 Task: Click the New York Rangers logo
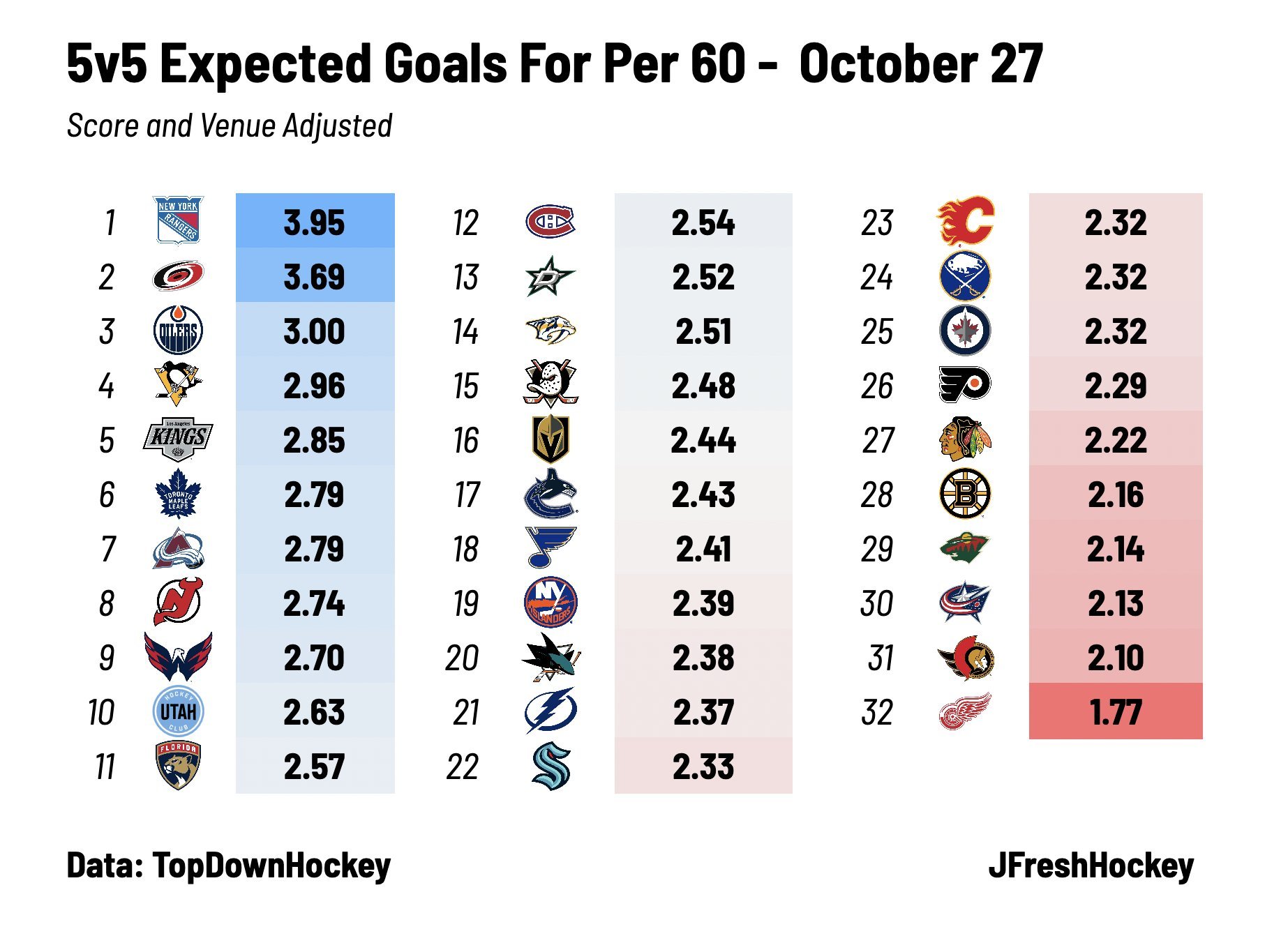178,220
